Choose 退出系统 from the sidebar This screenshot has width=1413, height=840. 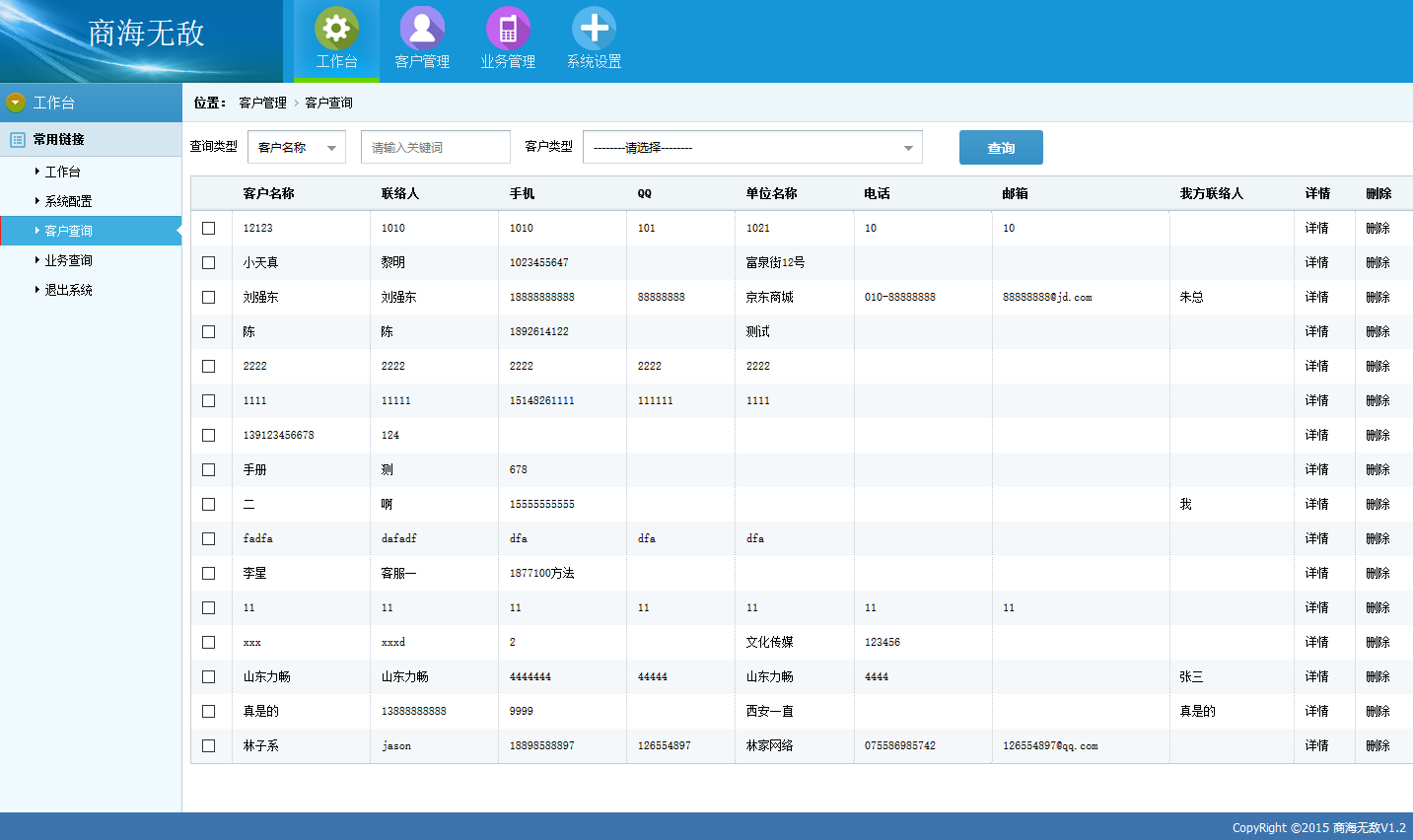(x=68, y=290)
